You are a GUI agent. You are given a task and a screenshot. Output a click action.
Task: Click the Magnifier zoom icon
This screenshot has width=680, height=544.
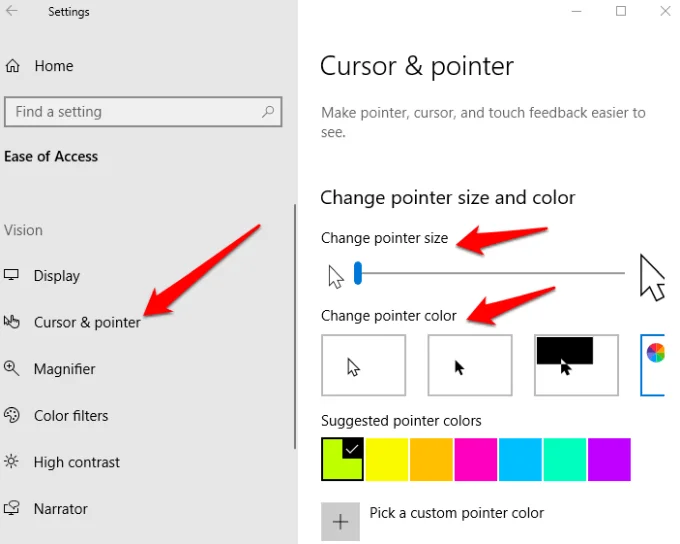[x=12, y=368]
